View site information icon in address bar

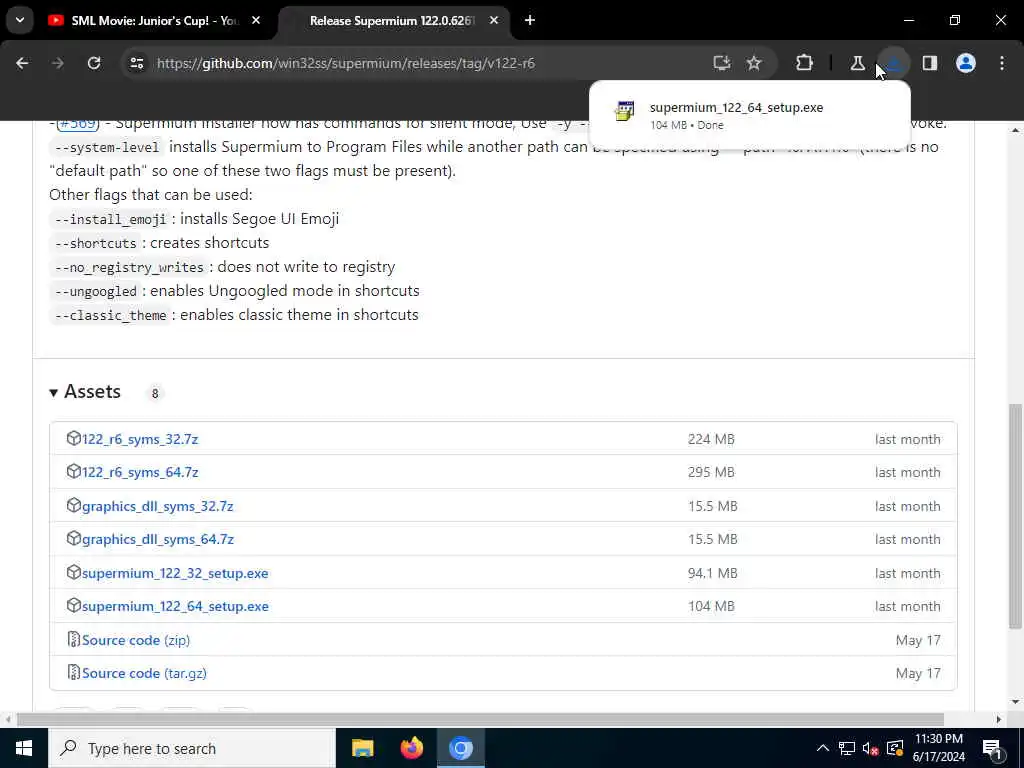click(136, 63)
